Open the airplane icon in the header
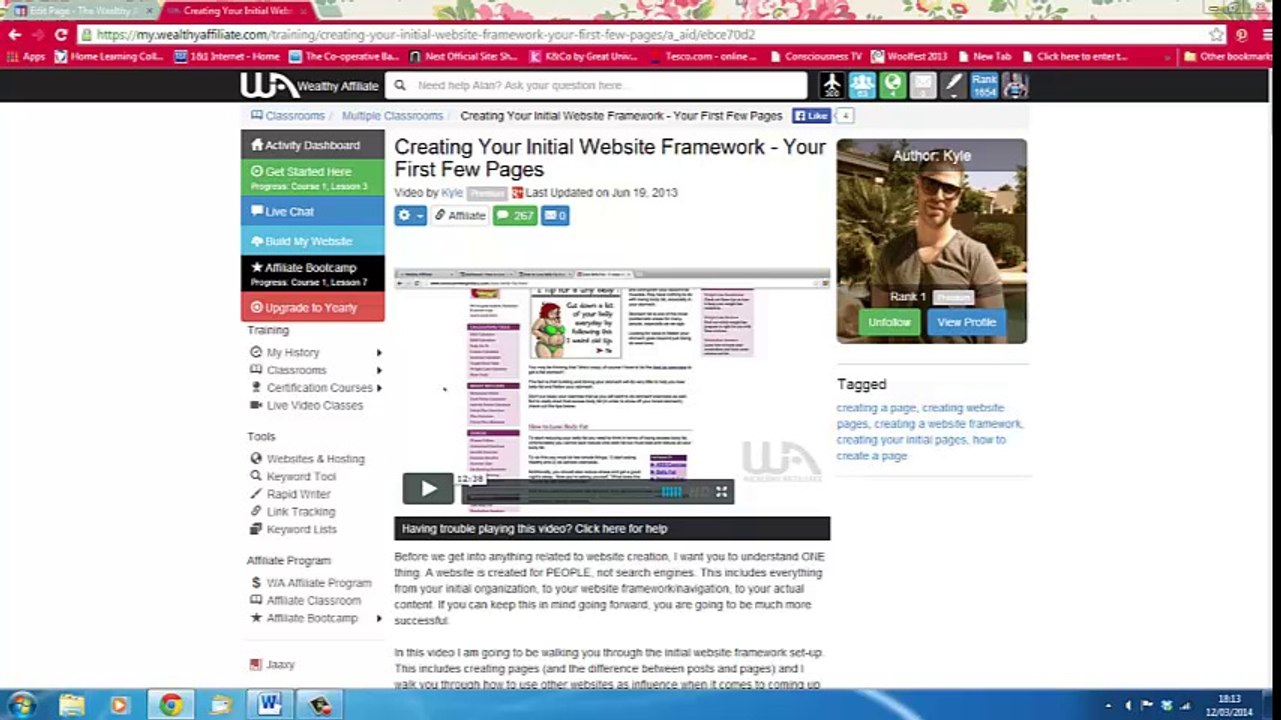 (832, 86)
